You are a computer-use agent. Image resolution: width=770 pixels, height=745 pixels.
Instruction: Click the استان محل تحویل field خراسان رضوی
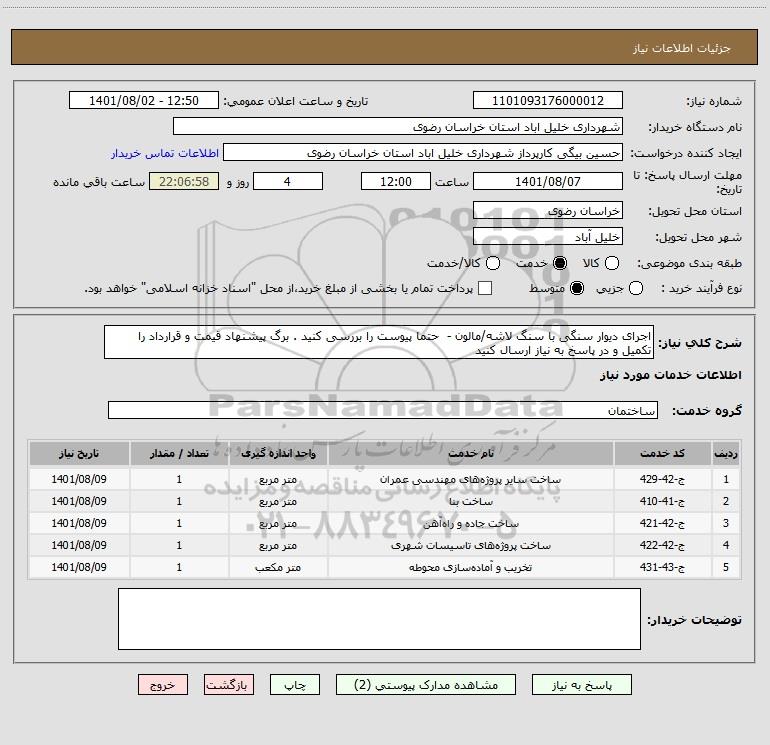coord(548,211)
